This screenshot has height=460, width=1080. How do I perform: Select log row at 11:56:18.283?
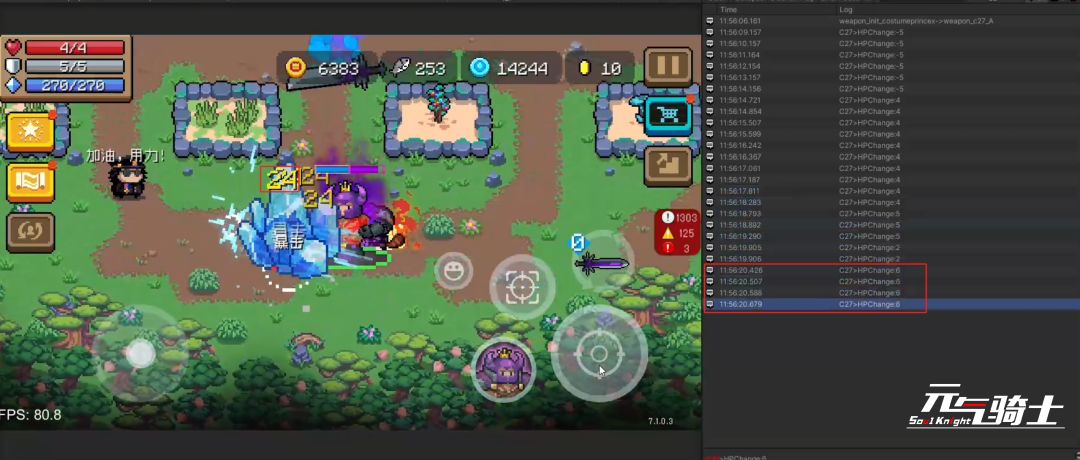[x=893, y=202]
